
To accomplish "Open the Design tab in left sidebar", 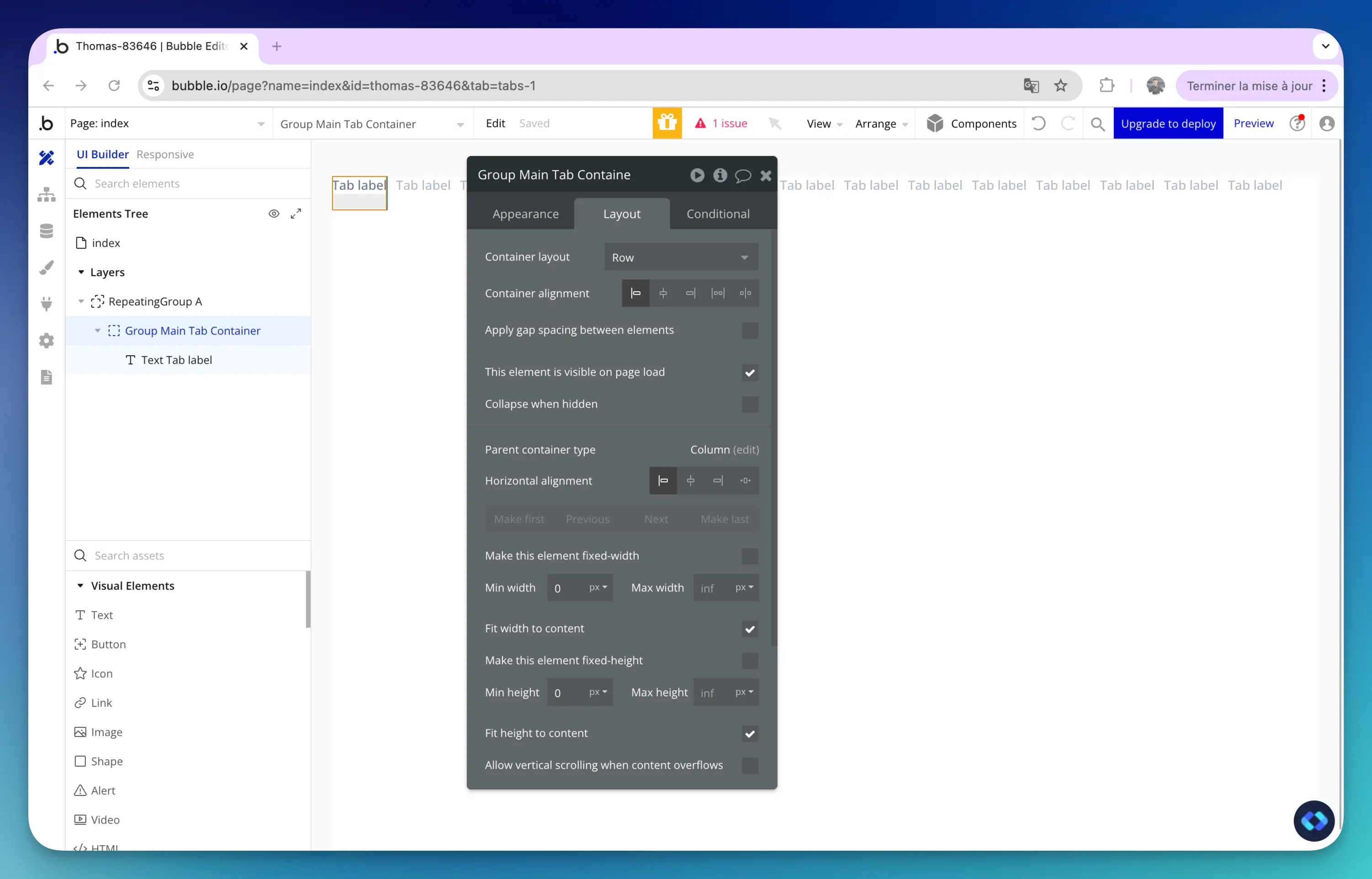I will coord(46,158).
